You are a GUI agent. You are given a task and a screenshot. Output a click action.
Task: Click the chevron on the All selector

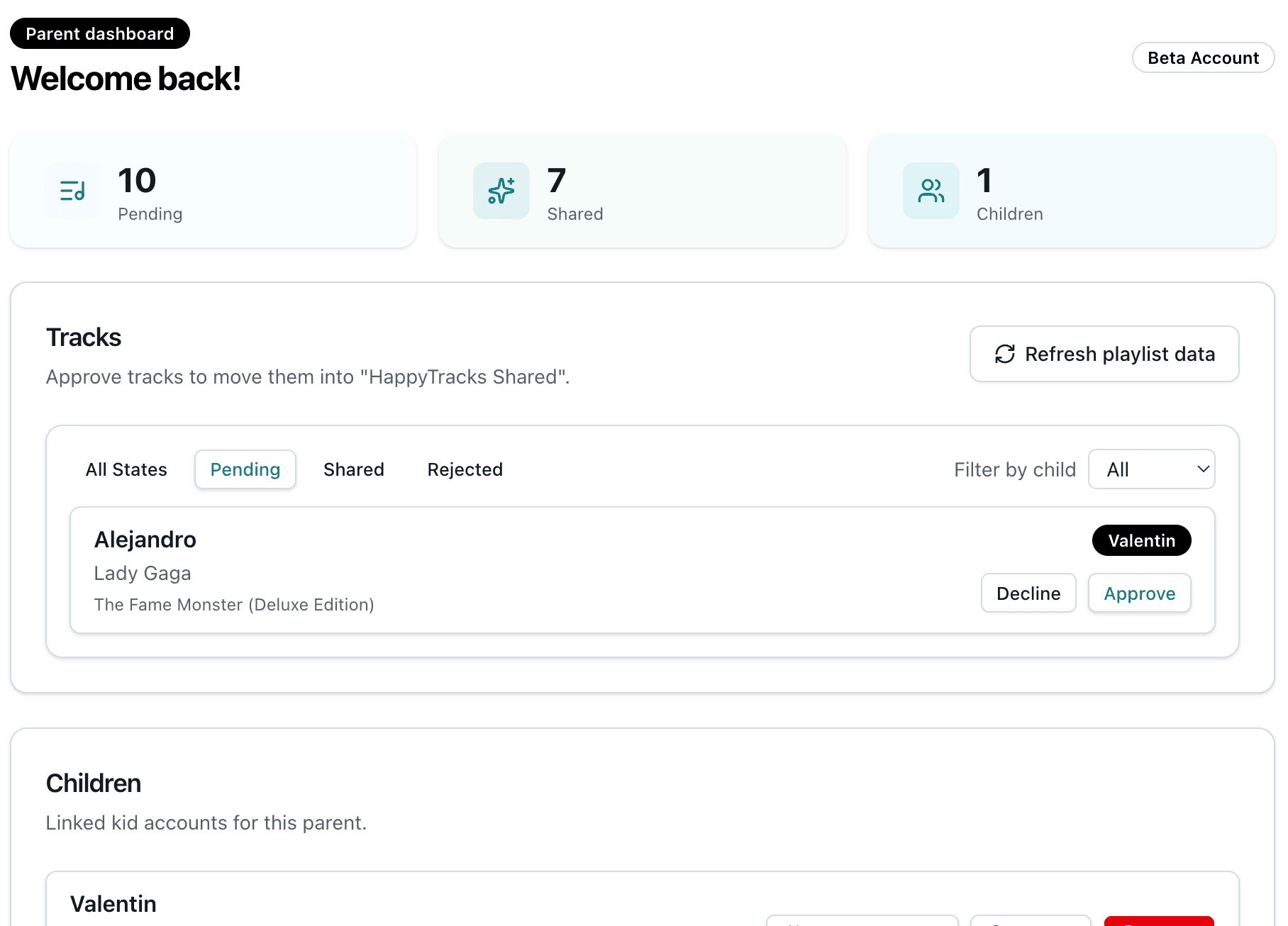[1201, 469]
